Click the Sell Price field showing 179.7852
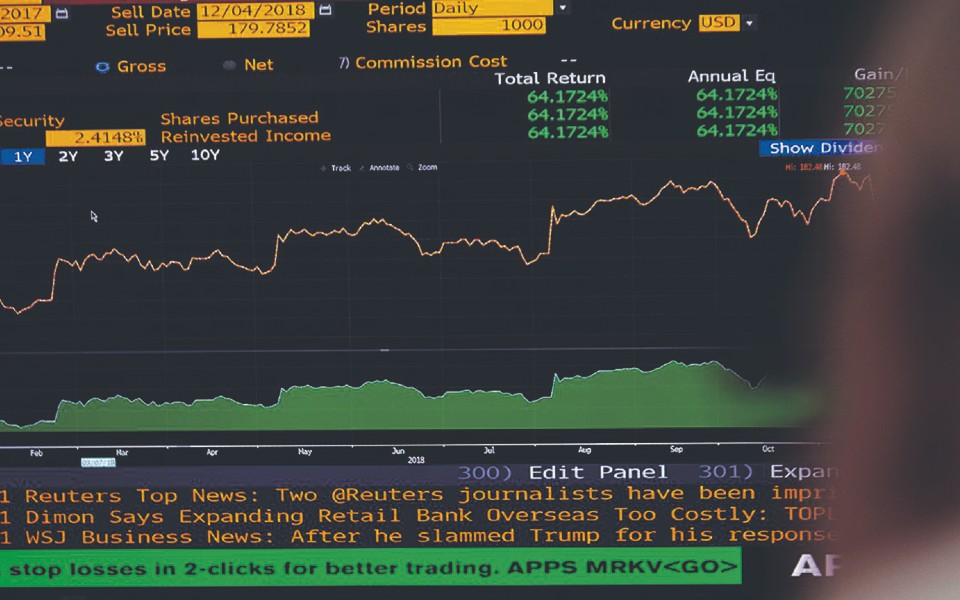This screenshot has width=960, height=600. click(253, 29)
